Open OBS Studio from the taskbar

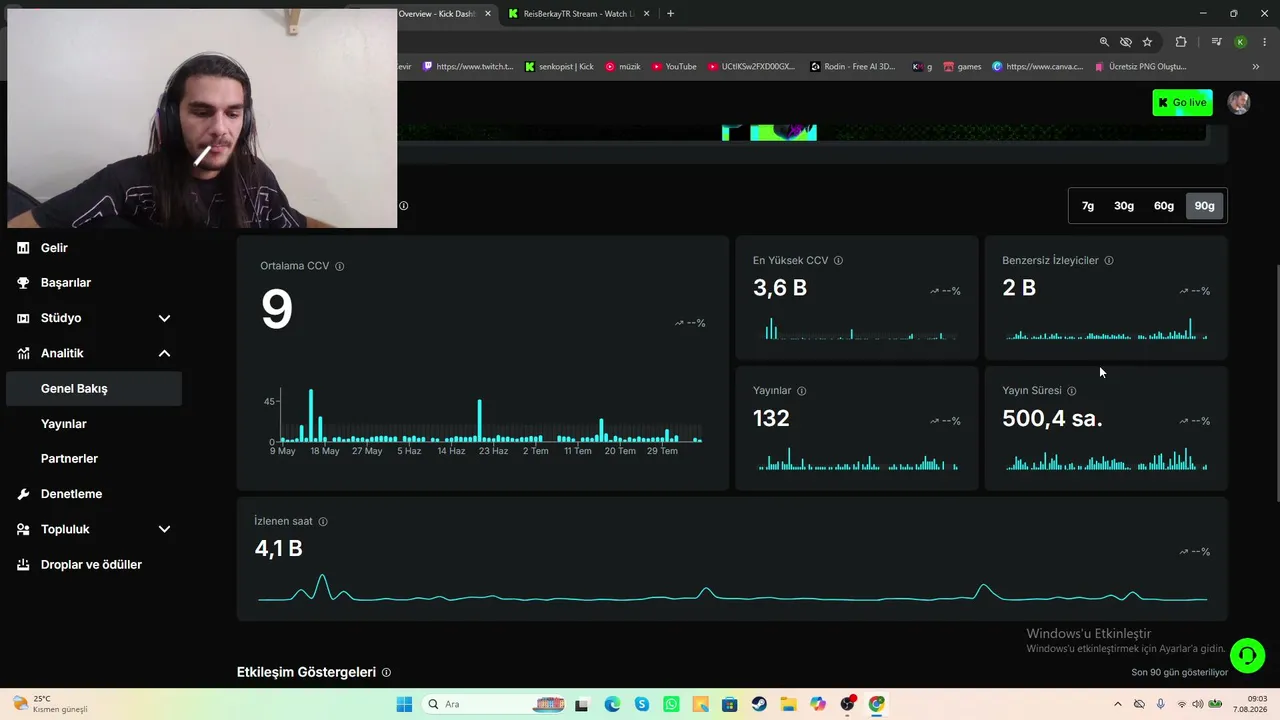tap(848, 704)
